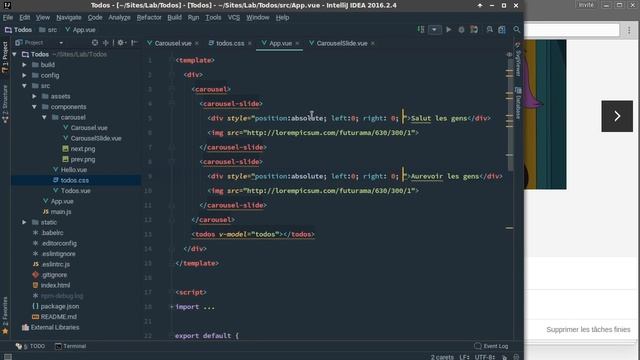Open the VCS menu

233,18
